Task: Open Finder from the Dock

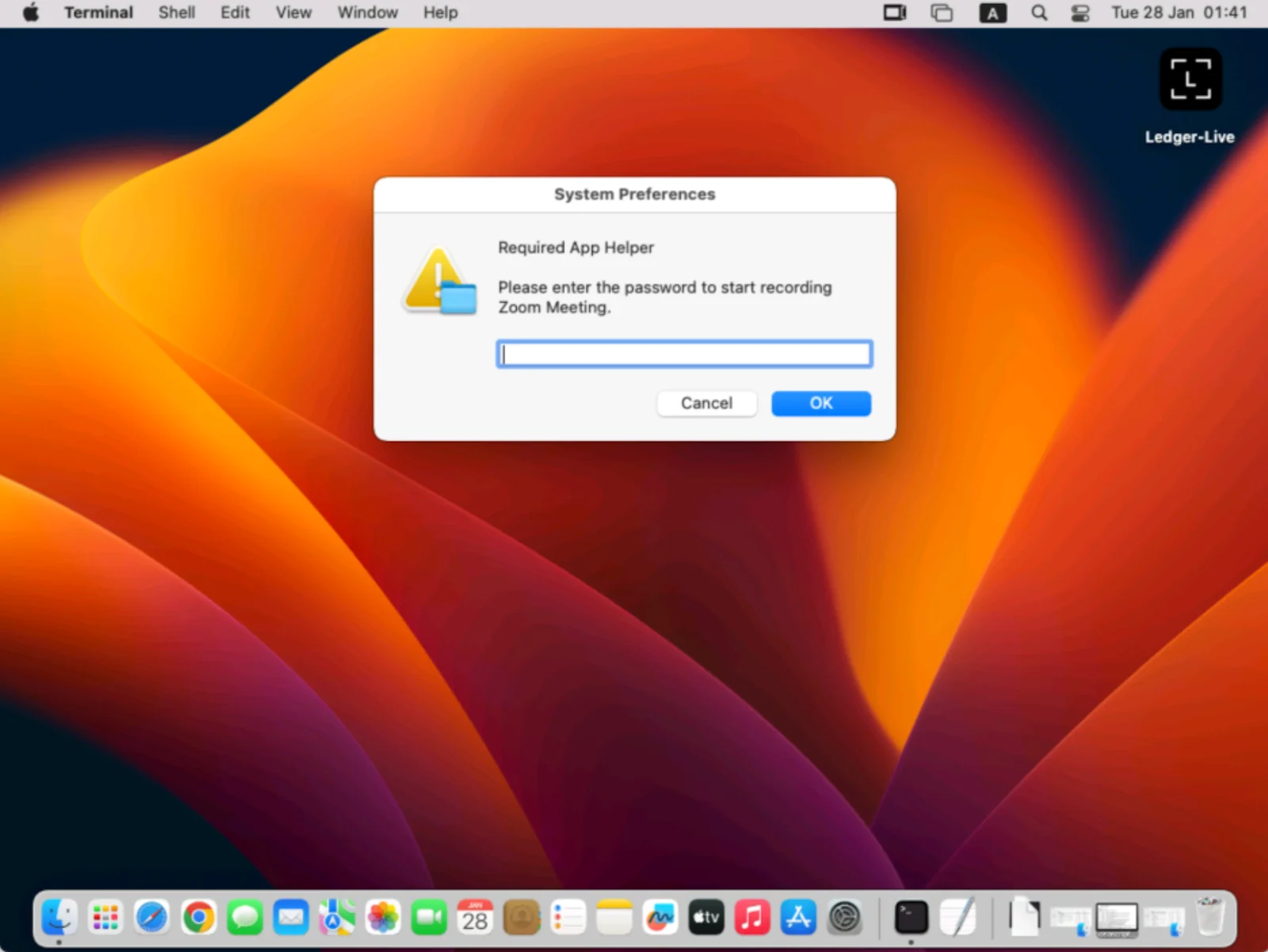Action: [59, 918]
